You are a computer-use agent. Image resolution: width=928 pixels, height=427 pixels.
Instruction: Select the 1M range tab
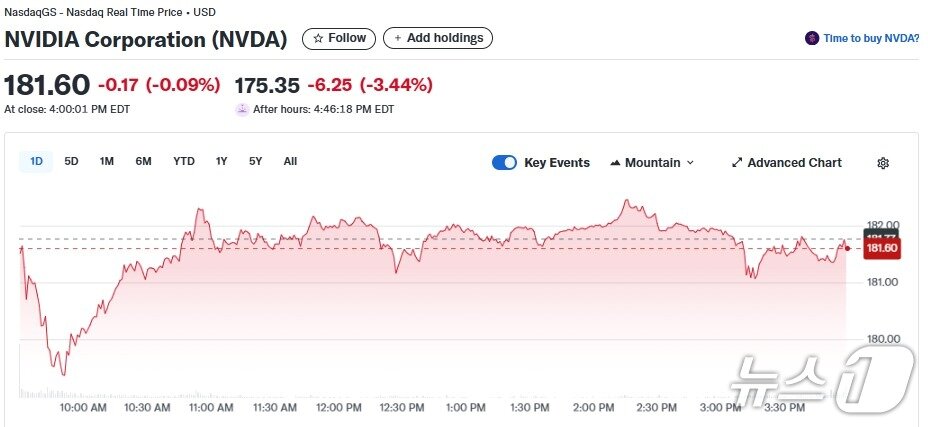[x=106, y=161]
